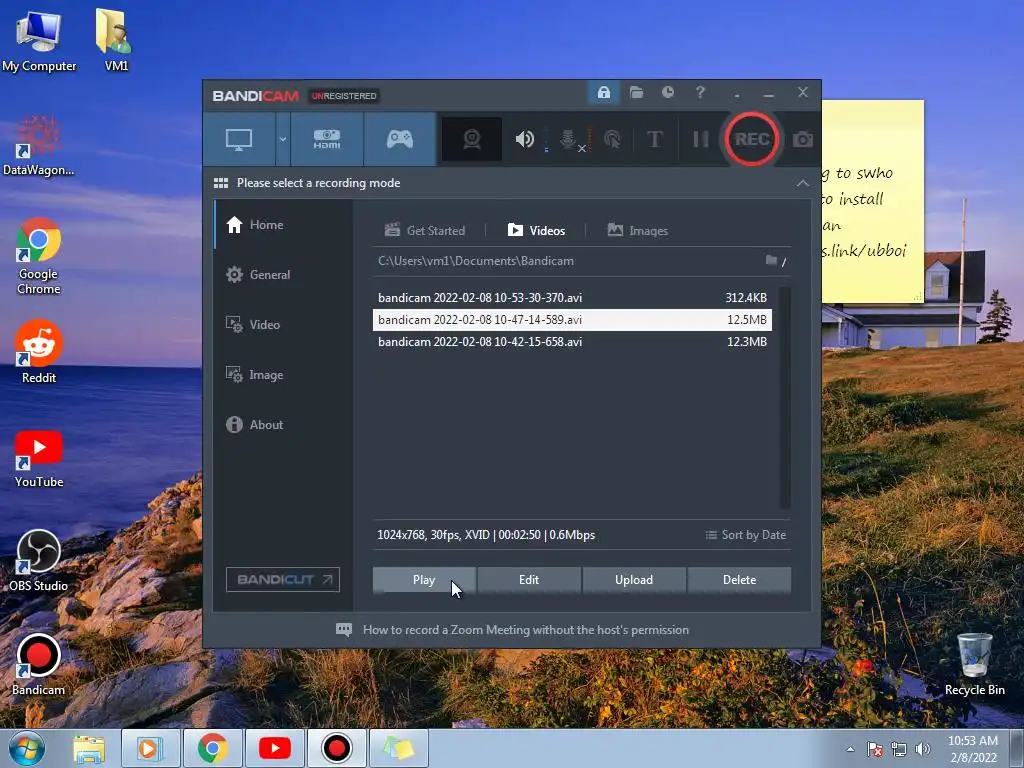Open General settings in sidebar
The height and width of the screenshot is (768, 1024).
point(283,275)
